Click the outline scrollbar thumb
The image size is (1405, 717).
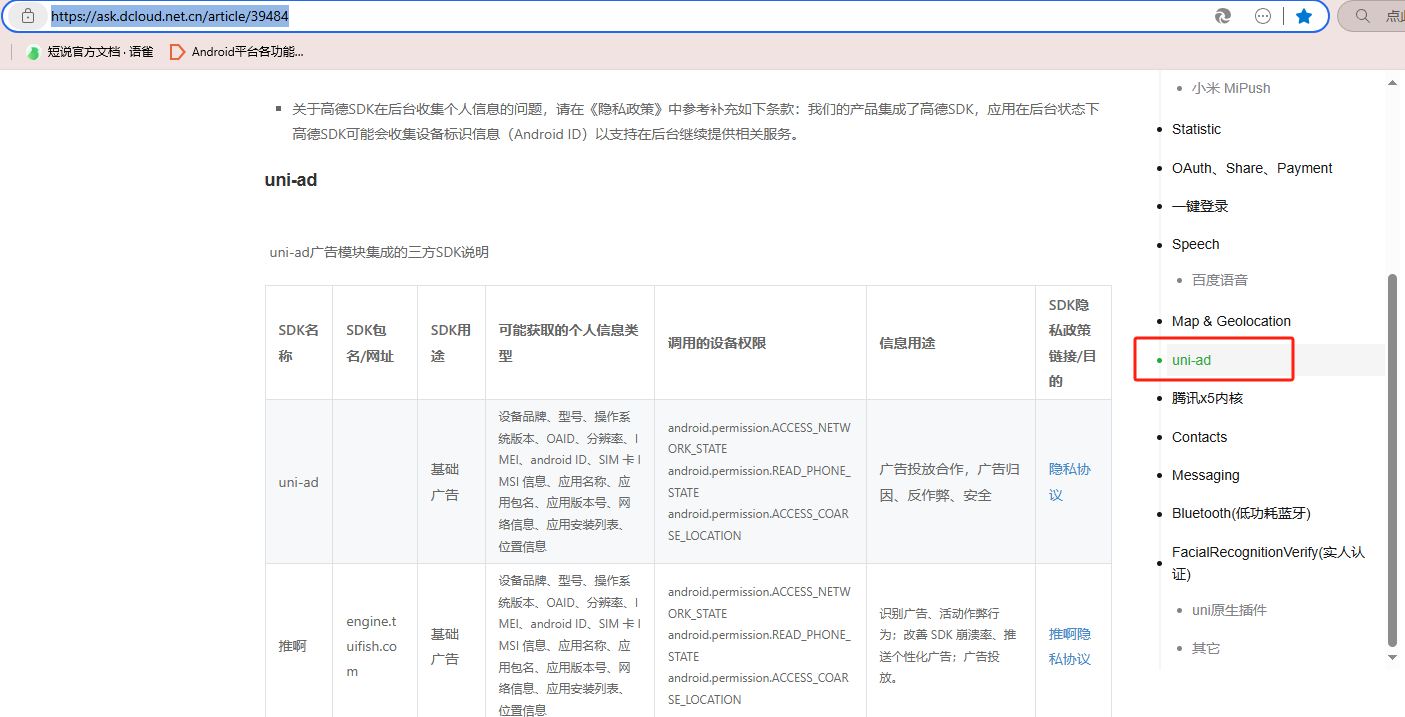coord(1392,459)
